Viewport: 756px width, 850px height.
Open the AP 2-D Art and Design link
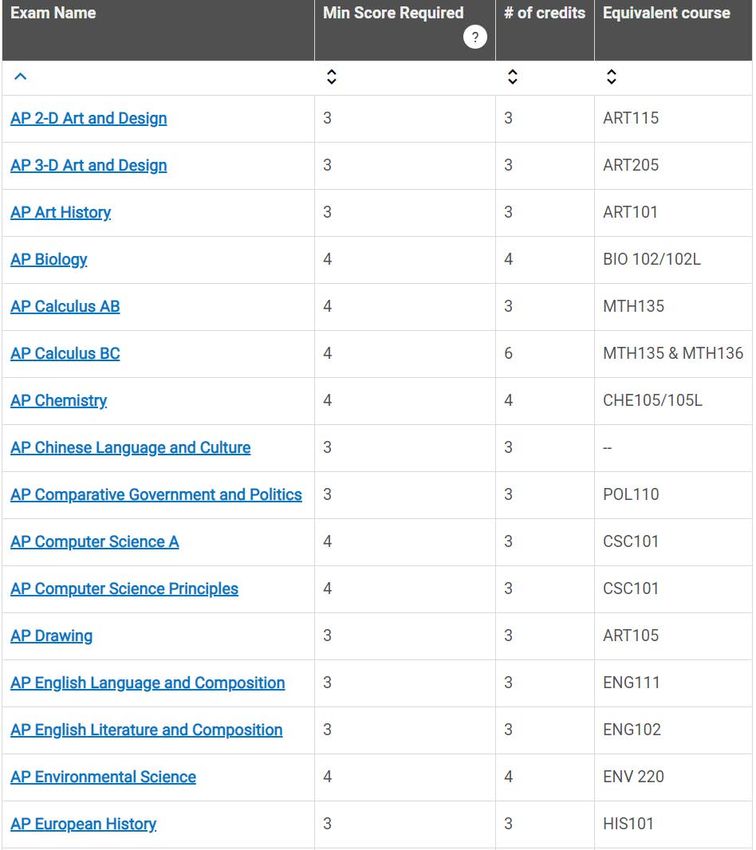click(89, 118)
